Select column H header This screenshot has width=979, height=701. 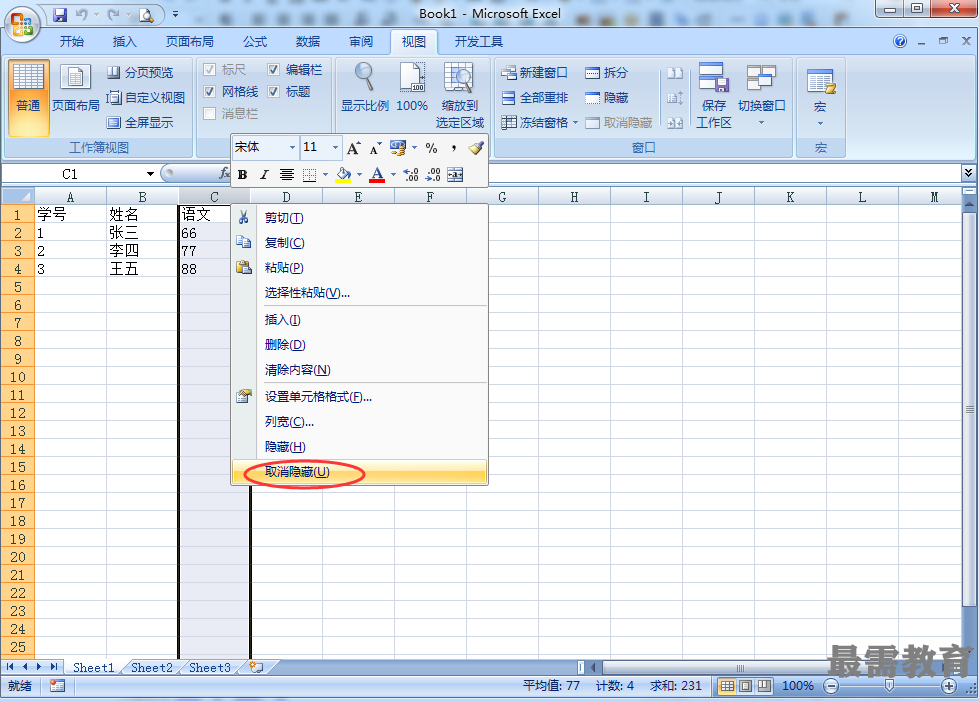(574, 197)
